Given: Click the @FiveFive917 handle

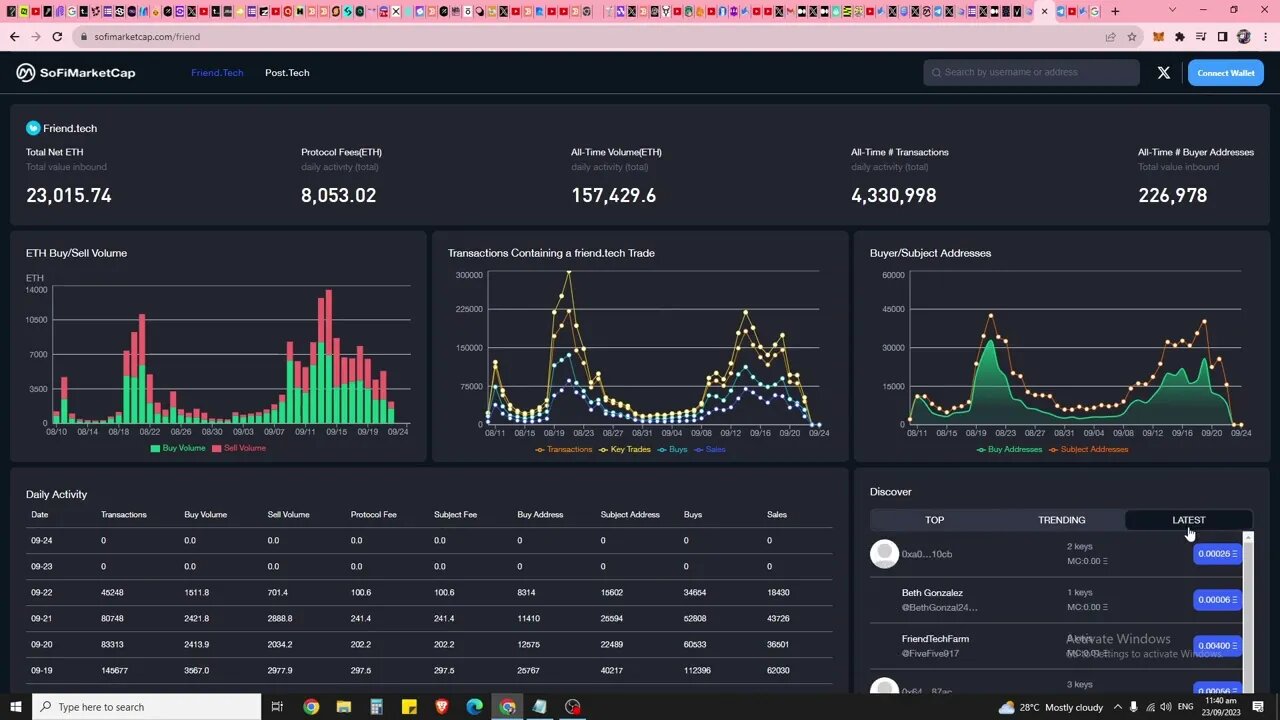Looking at the screenshot, I should (930, 654).
